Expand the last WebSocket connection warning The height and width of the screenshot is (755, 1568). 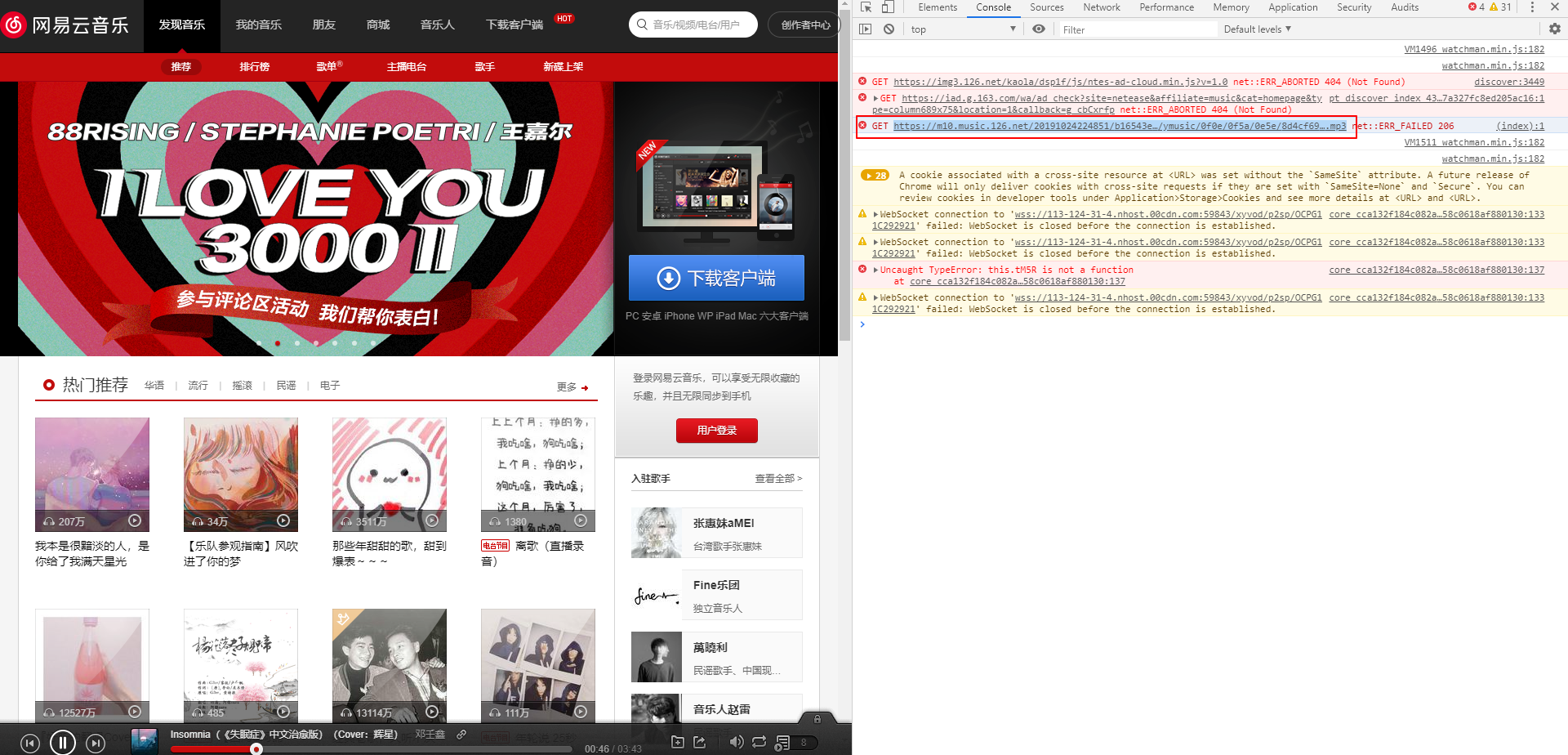(x=876, y=298)
